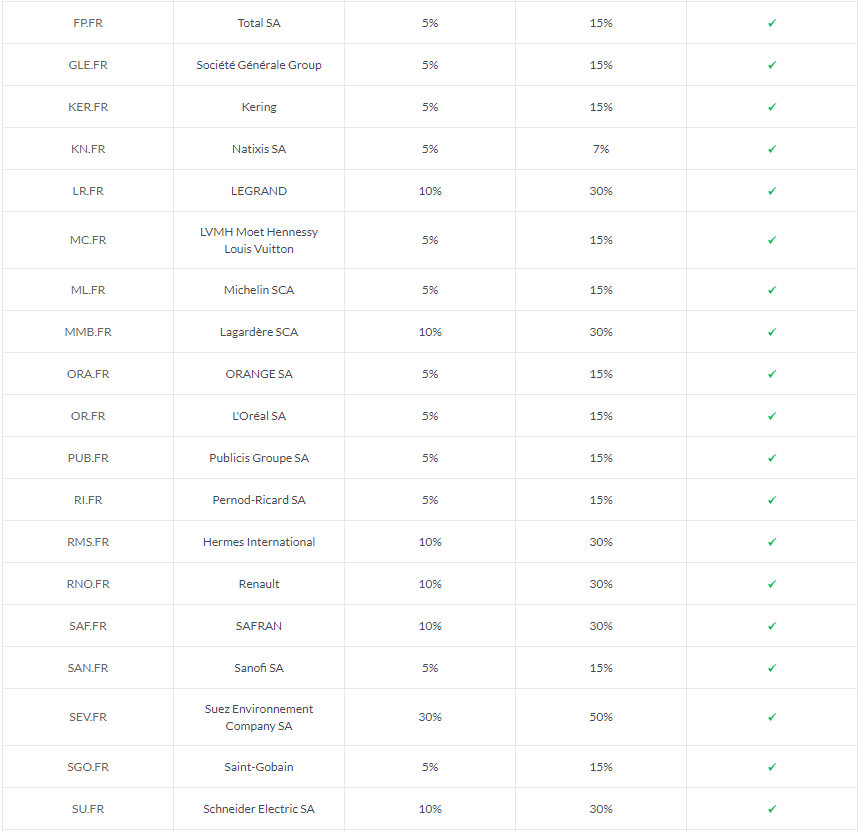Click the checkmark in the LVMH Moet Hennessy row
The image size is (860, 833).
pyautogui.click(x=772, y=240)
